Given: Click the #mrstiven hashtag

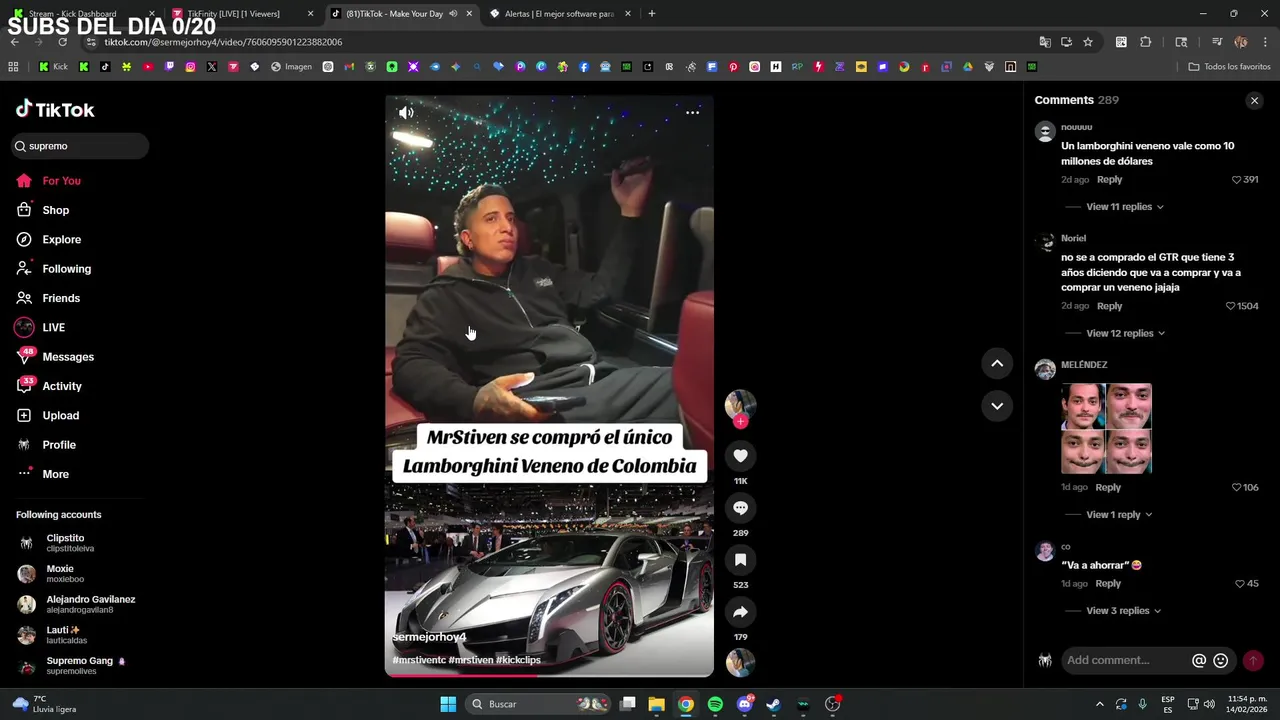Looking at the screenshot, I should pos(471,660).
